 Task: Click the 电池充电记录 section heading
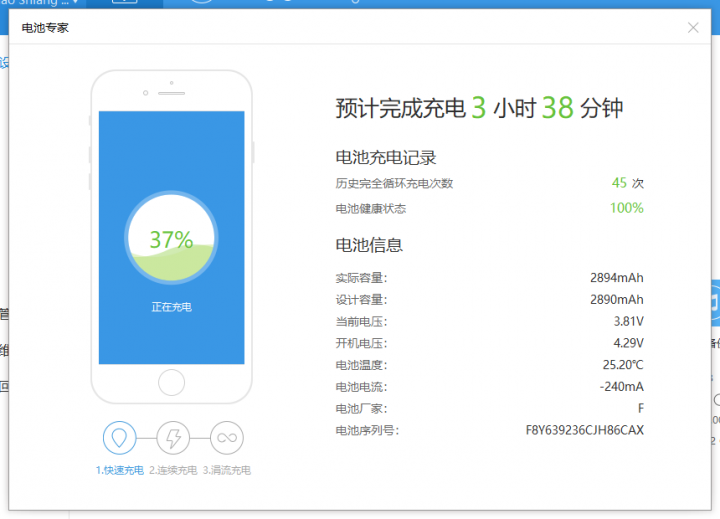386,158
